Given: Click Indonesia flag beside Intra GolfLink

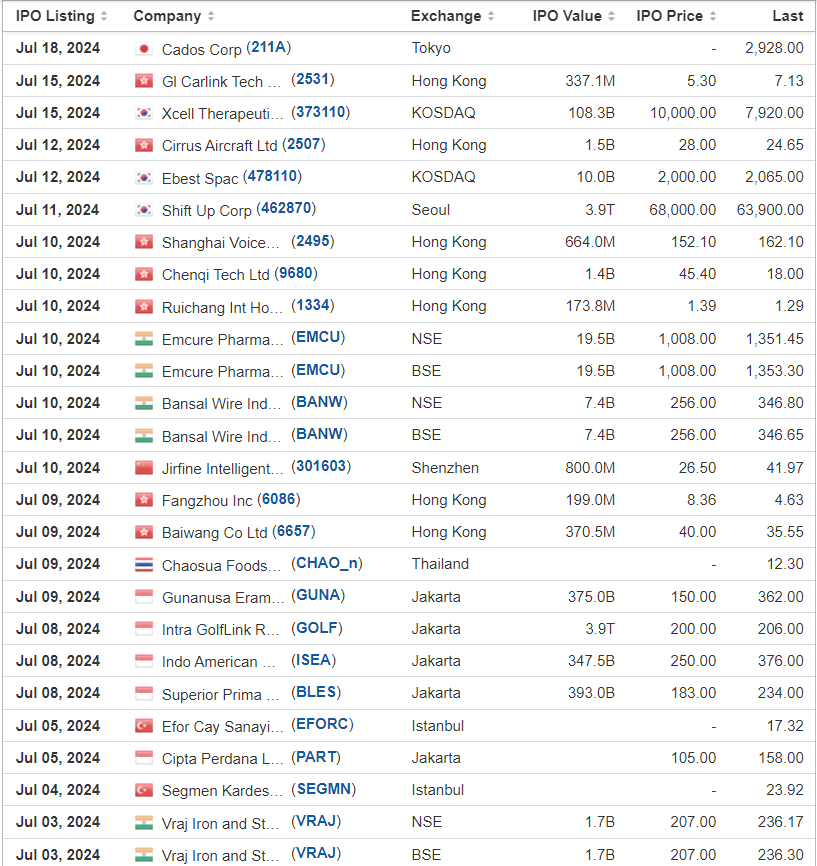Looking at the screenshot, I should [x=144, y=629].
